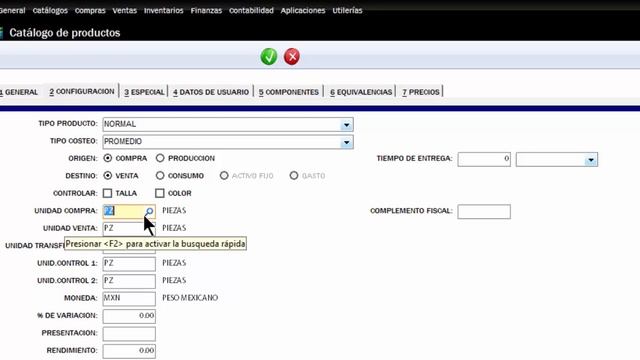This screenshot has width=640, height=360.
Task: Switch to the 1 GENERAL tab
Action: coord(20,92)
